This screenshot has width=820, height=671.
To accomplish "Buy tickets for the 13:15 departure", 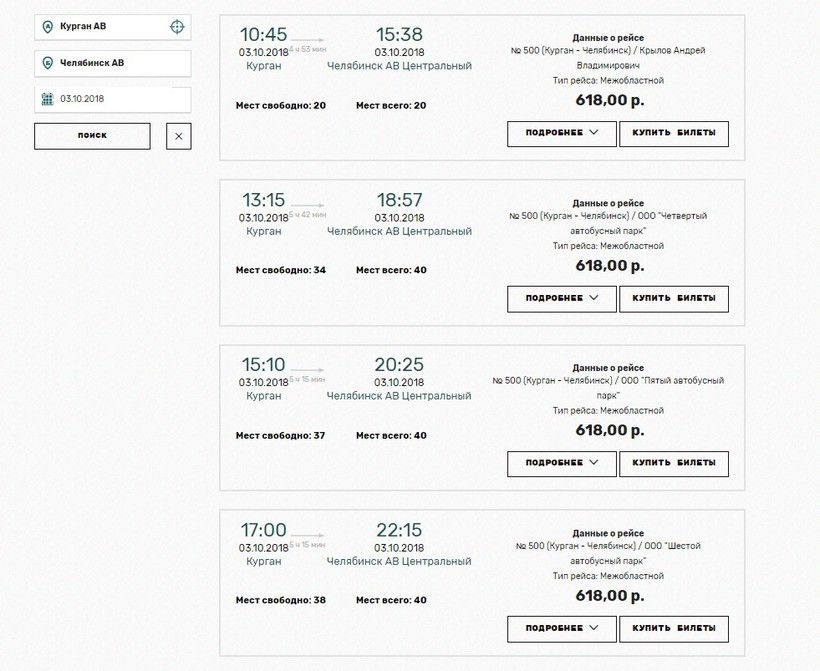I will tap(674, 298).
